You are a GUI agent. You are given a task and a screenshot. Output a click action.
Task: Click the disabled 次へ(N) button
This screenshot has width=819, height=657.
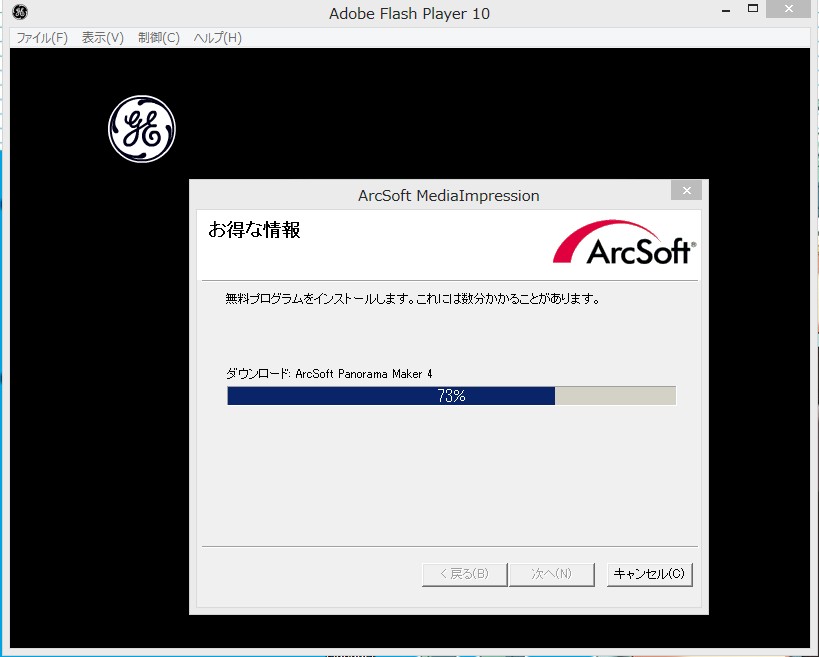click(552, 574)
